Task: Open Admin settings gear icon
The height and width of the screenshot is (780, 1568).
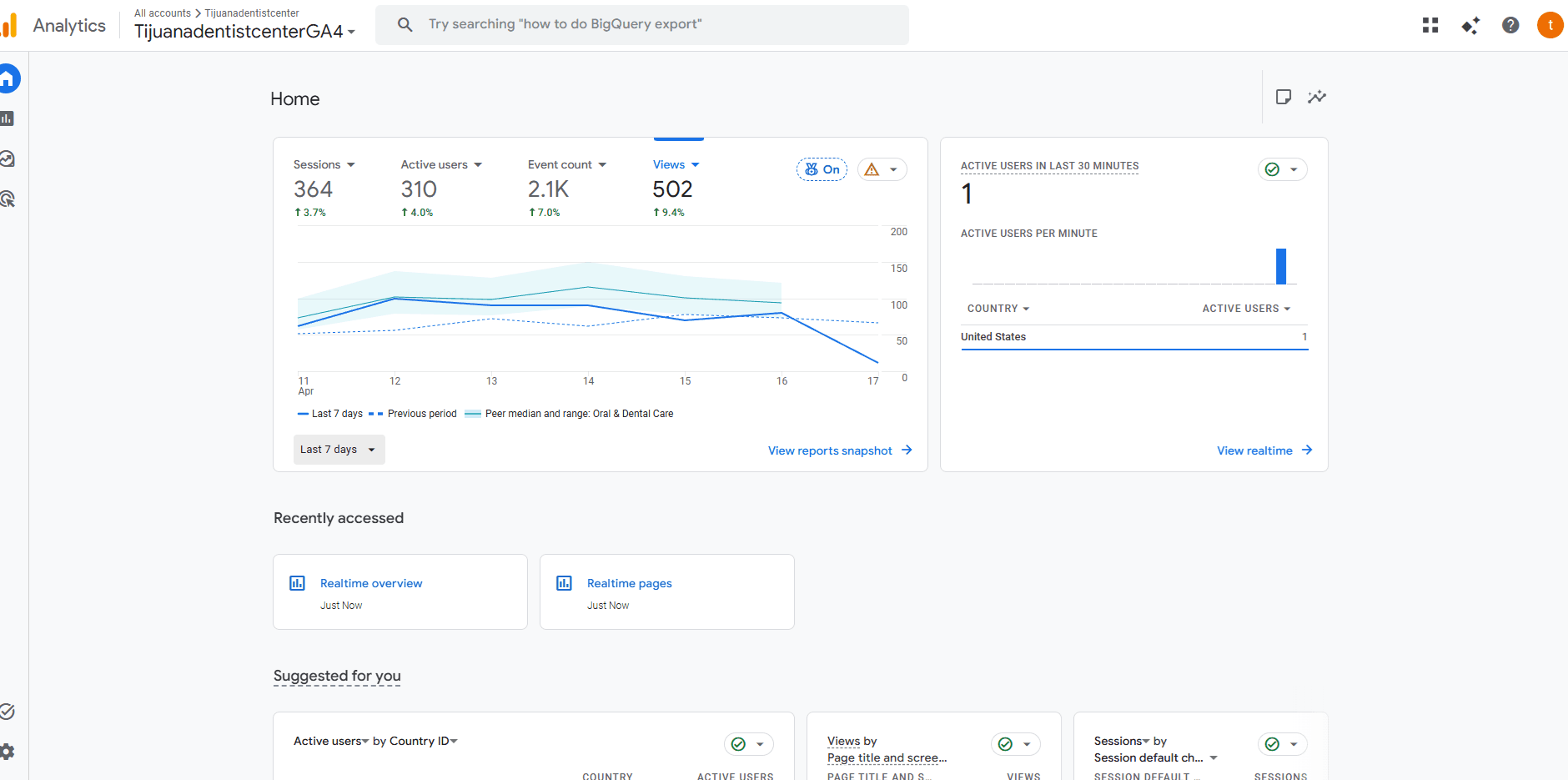Action: pos(8,751)
